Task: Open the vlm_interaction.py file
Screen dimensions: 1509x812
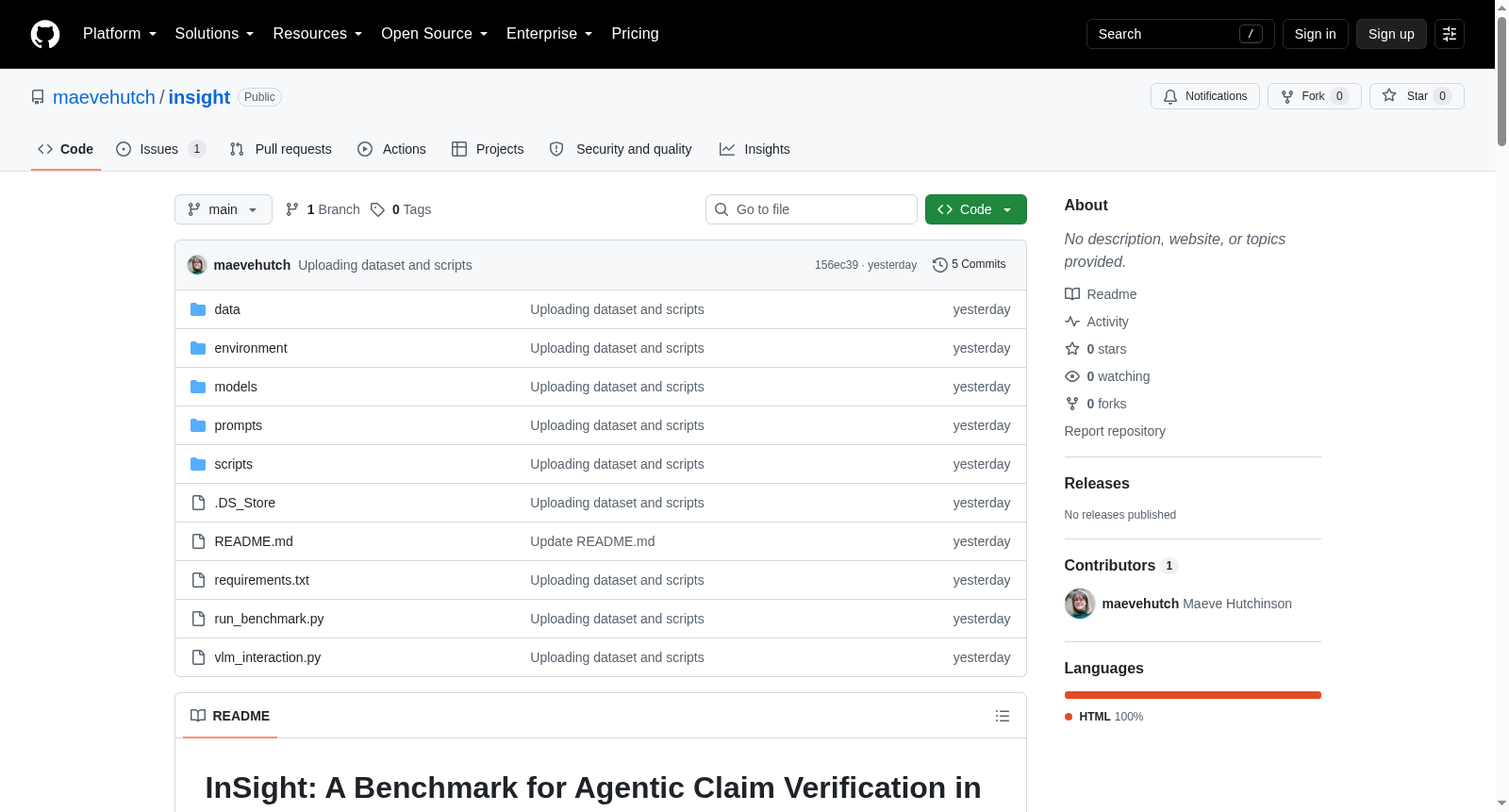Action: (x=268, y=657)
